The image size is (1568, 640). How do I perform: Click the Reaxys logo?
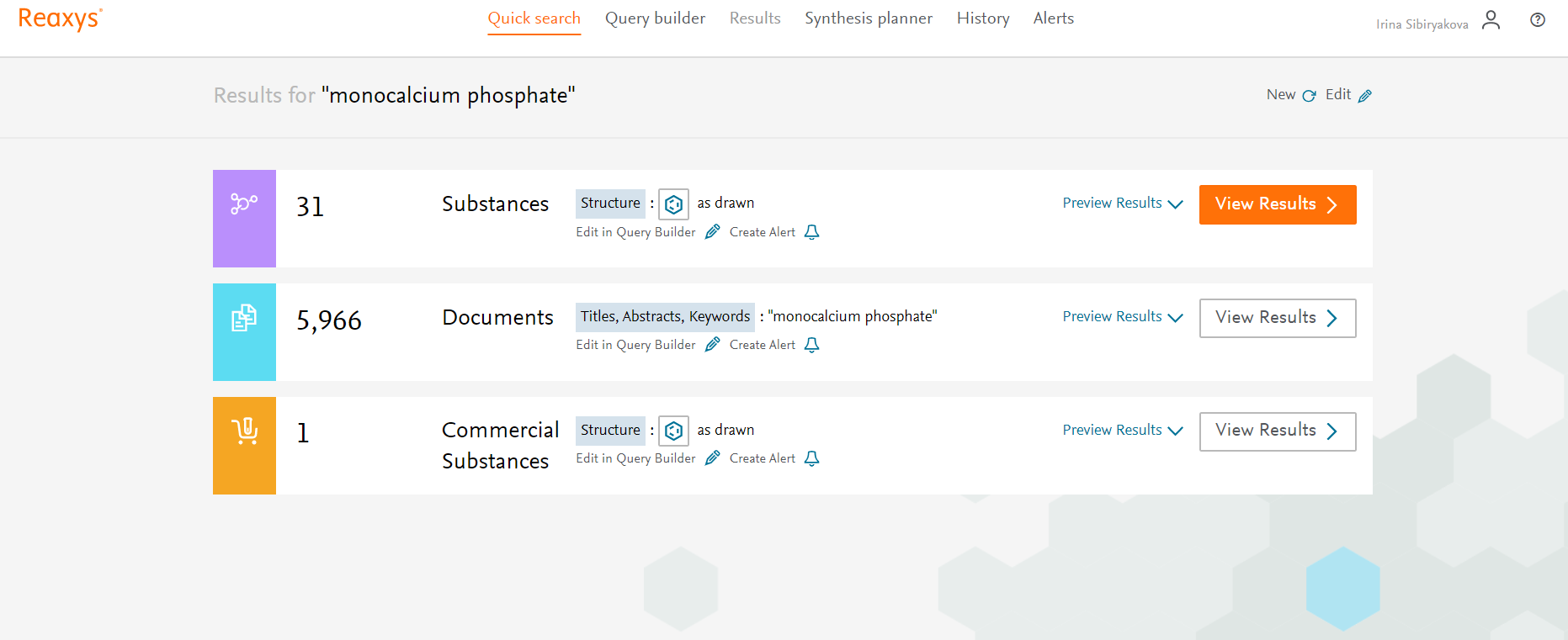point(60,19)
